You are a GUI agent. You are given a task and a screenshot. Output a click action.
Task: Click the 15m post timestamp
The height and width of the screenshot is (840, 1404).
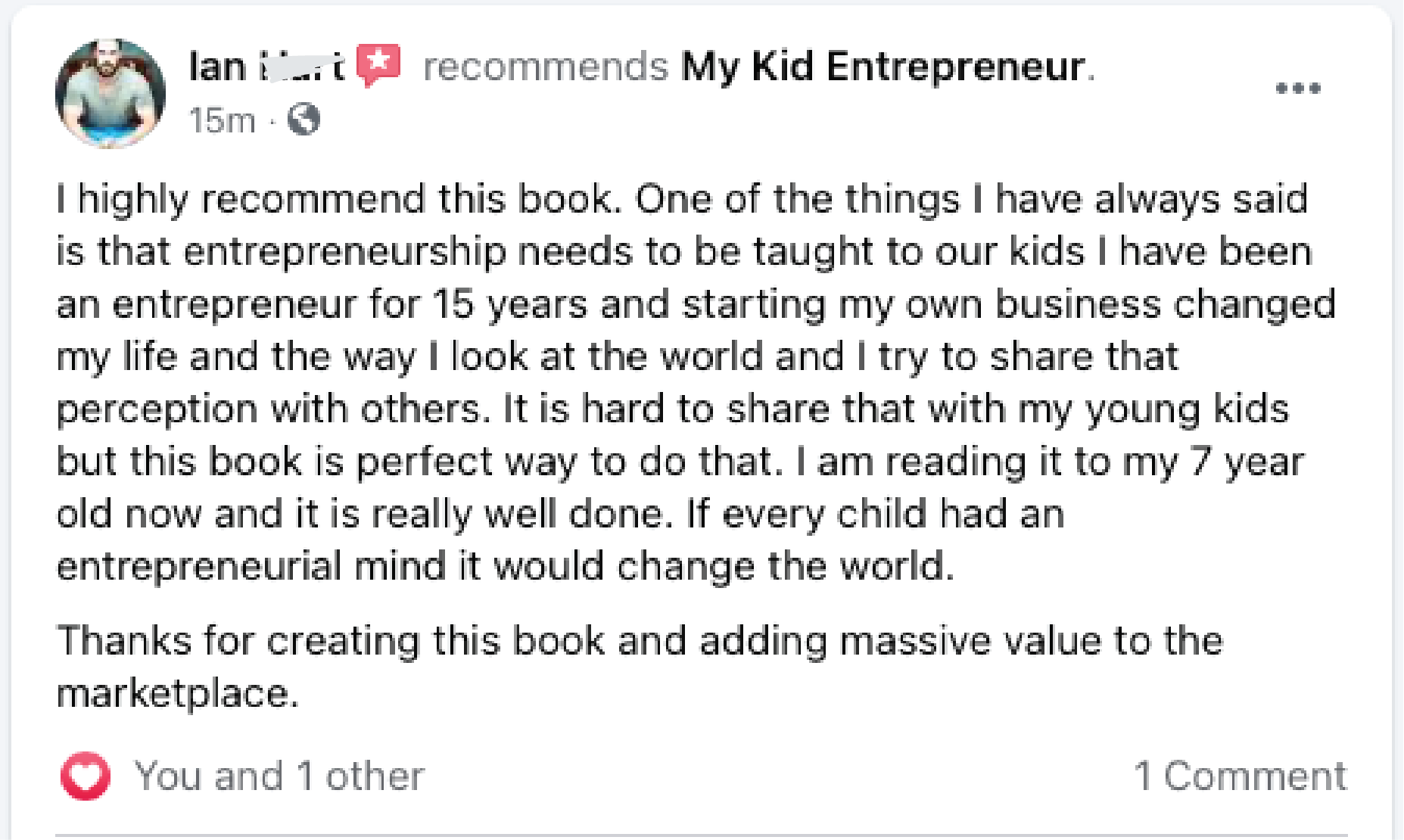(222, 120)
